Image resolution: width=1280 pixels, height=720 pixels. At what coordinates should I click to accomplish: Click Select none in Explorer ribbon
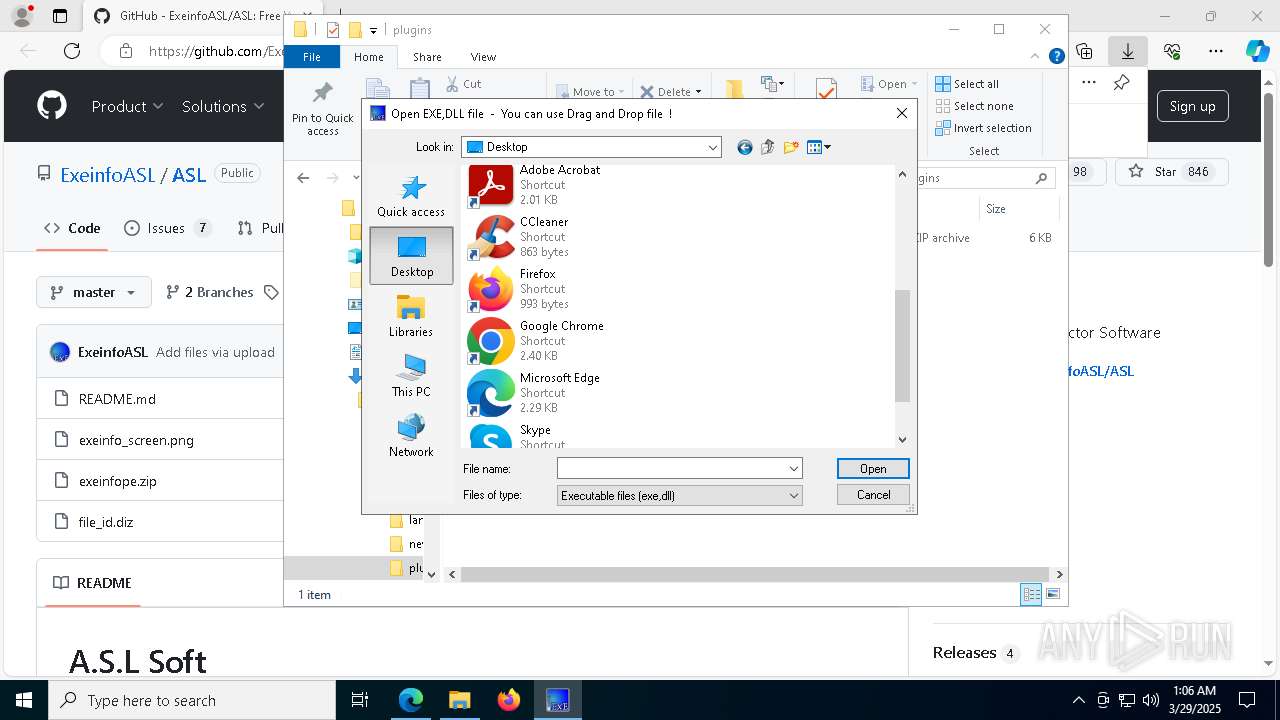tap(974, 106)
